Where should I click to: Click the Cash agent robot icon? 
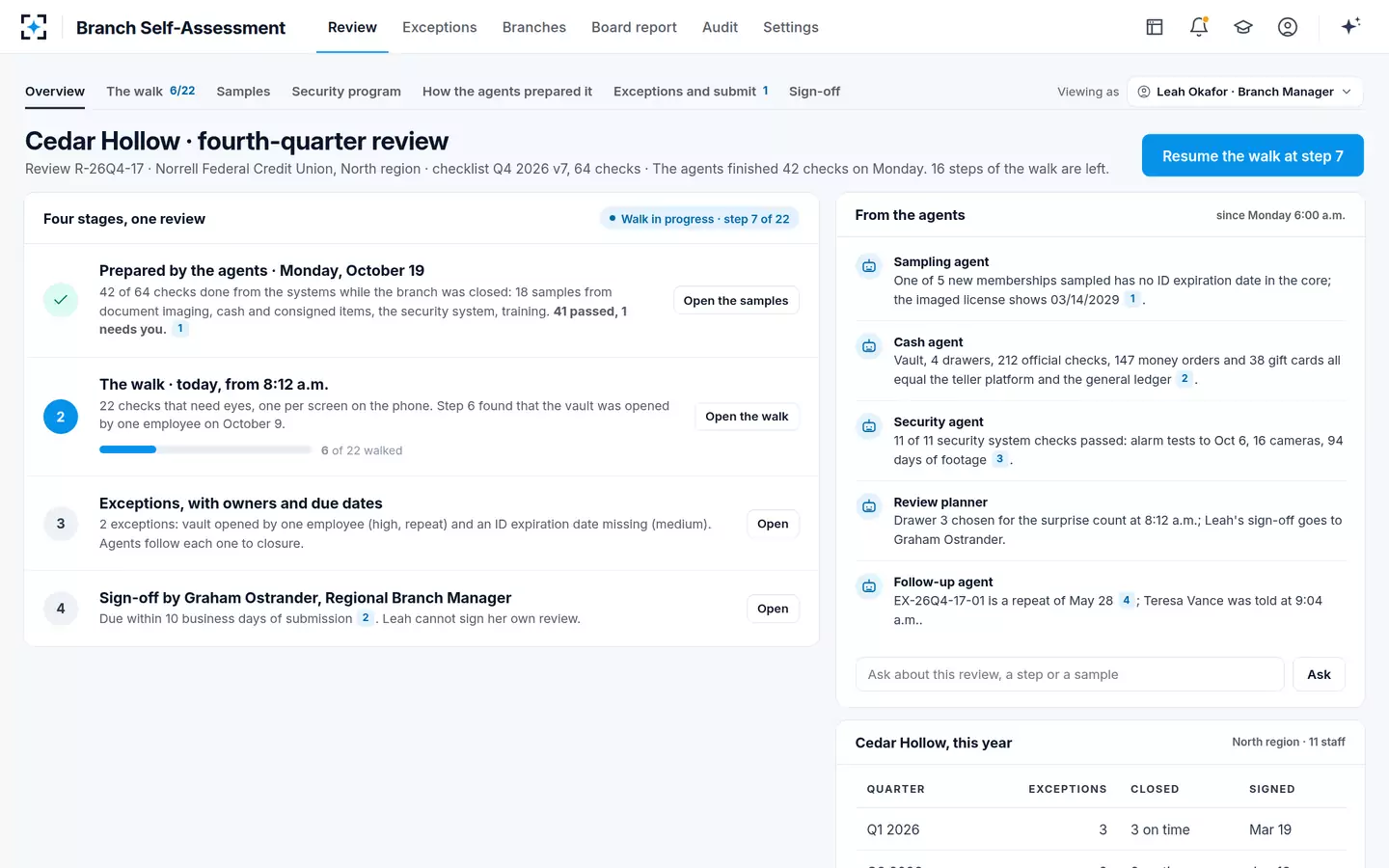pos(869,346)
